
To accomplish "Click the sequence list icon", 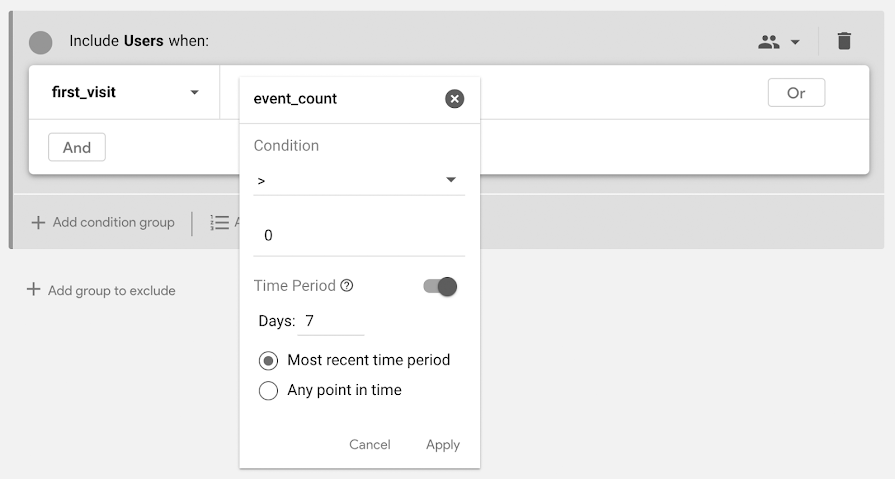I will 219,222.
